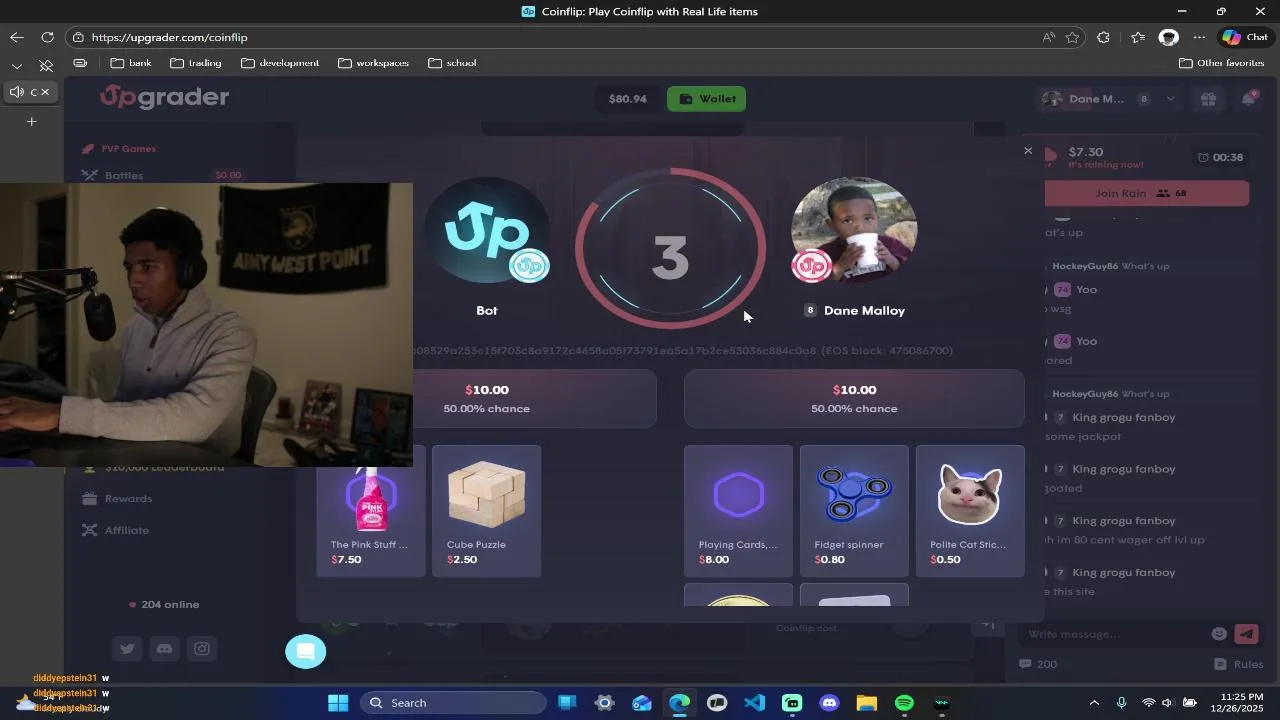The width and height of the screenshot is (1280, 720).
Task: Open the Other favorites folder
Action: 1222,63
